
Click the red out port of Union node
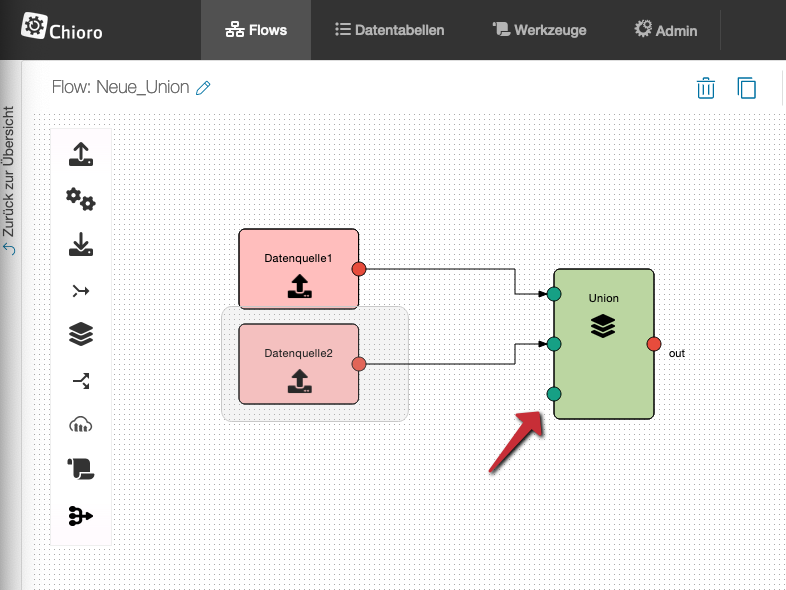654,344
